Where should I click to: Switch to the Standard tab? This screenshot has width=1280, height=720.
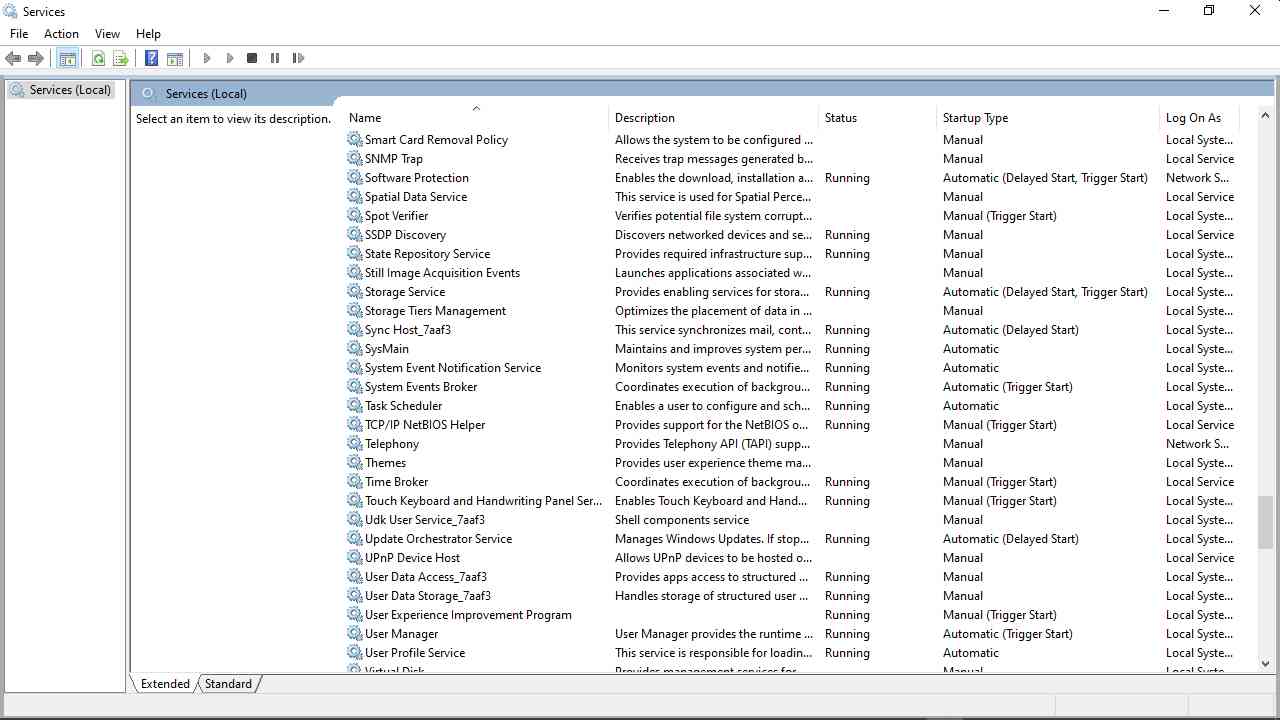(x=228, y=684)
